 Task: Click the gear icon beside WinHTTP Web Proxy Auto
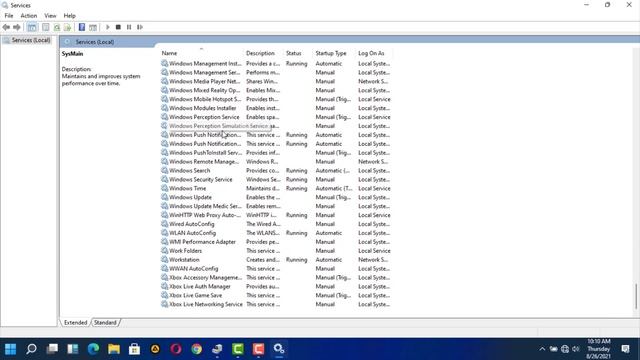tap(164, 215)
